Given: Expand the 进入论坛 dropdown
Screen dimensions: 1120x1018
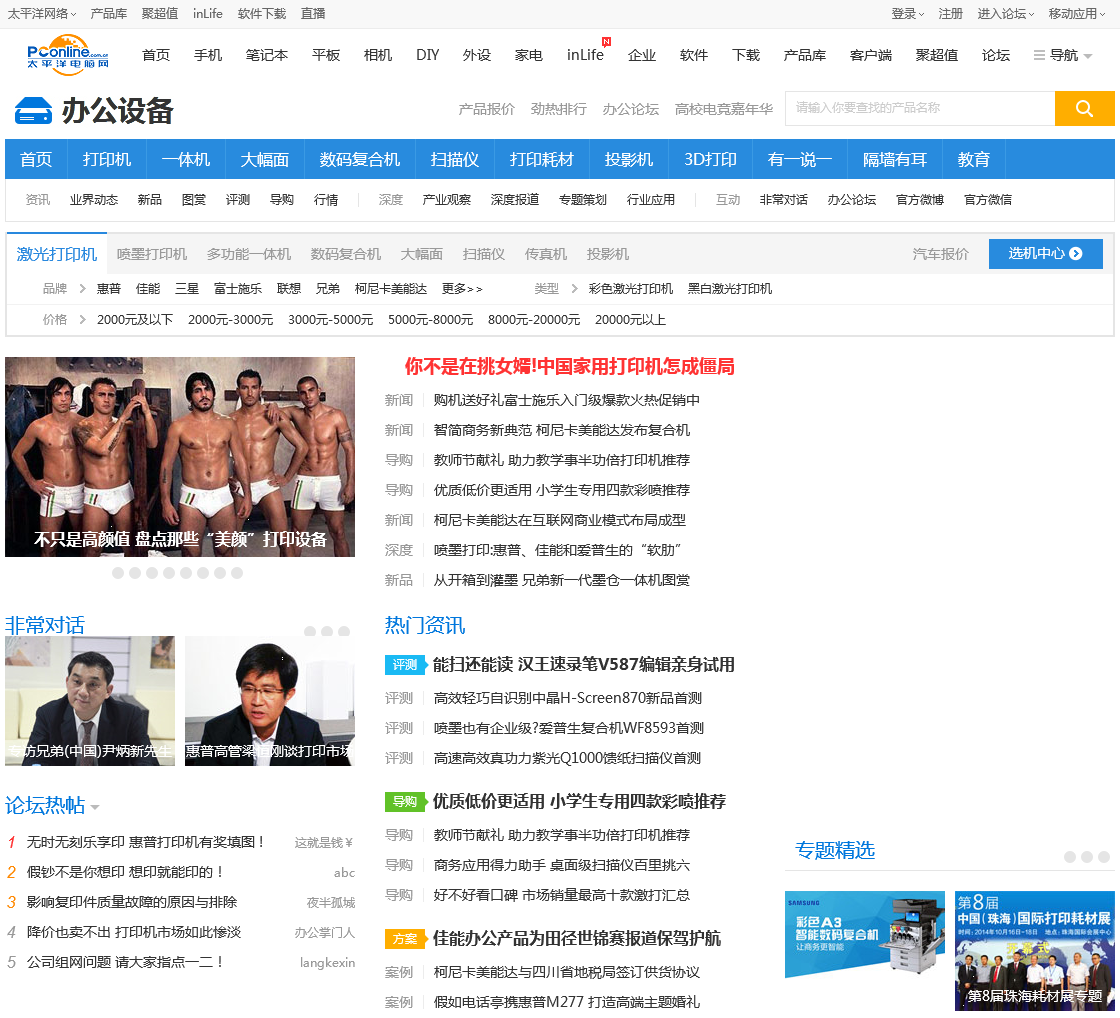Looking at the screenshot, I should point(1006,14).
